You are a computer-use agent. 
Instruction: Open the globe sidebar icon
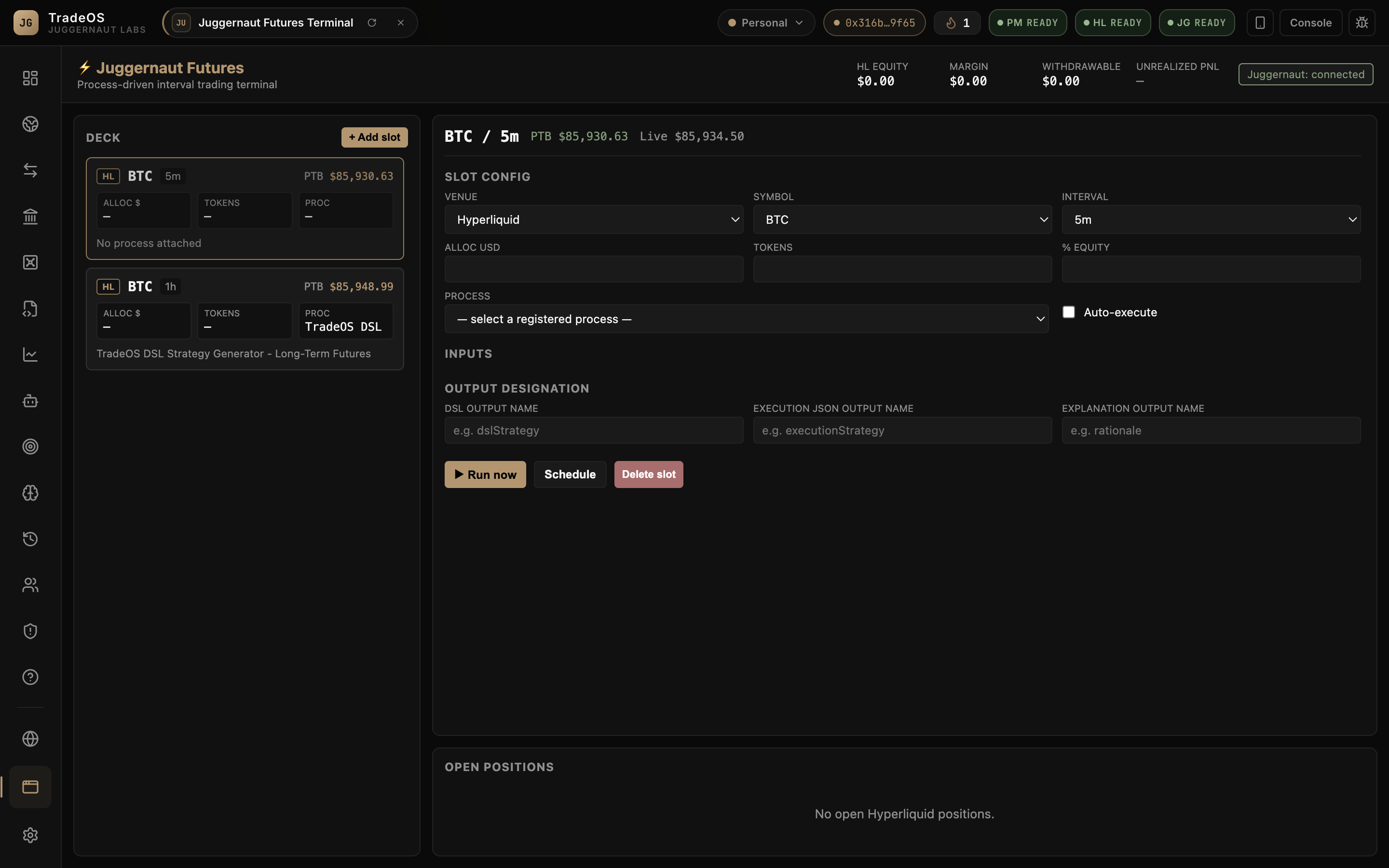(x=30, y=739)
